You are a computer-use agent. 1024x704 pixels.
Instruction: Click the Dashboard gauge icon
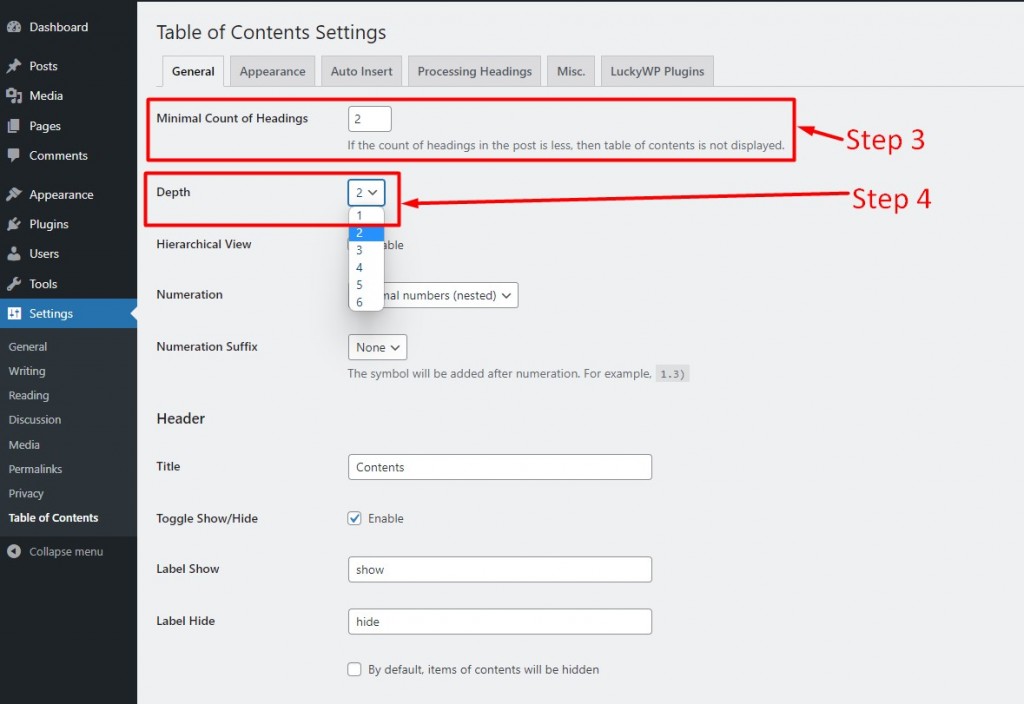(14, 27)
